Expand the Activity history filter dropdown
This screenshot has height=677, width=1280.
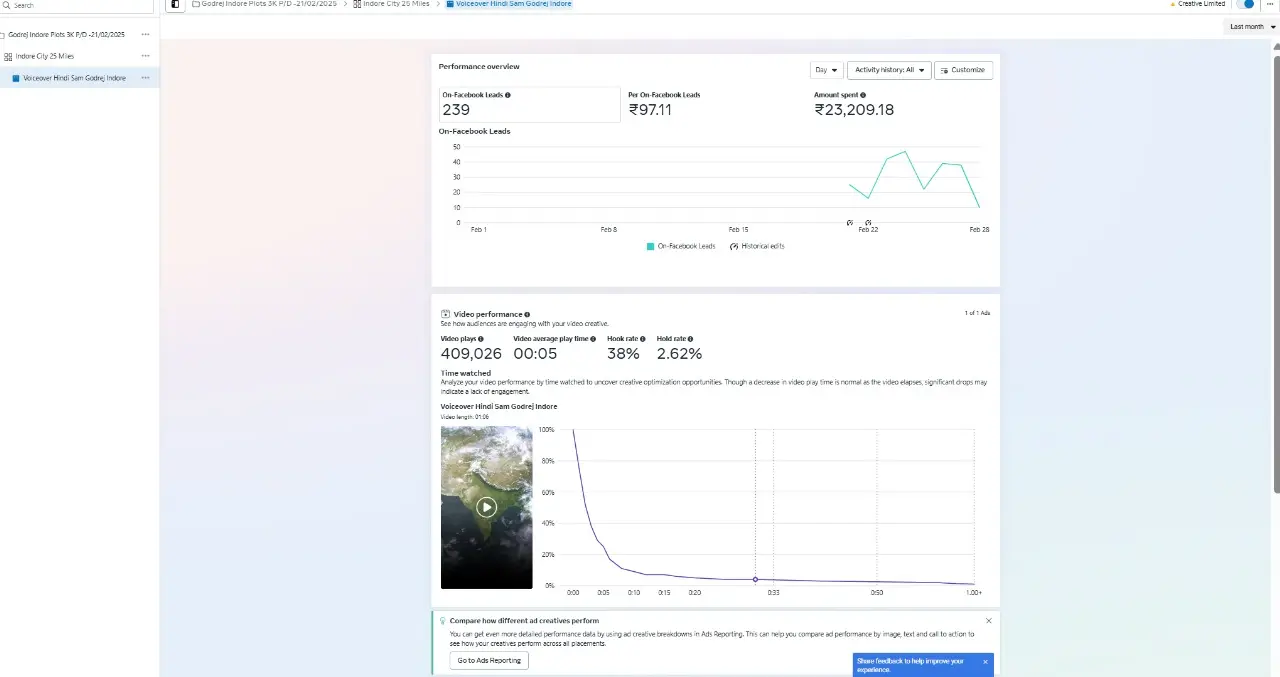(889, 70)
